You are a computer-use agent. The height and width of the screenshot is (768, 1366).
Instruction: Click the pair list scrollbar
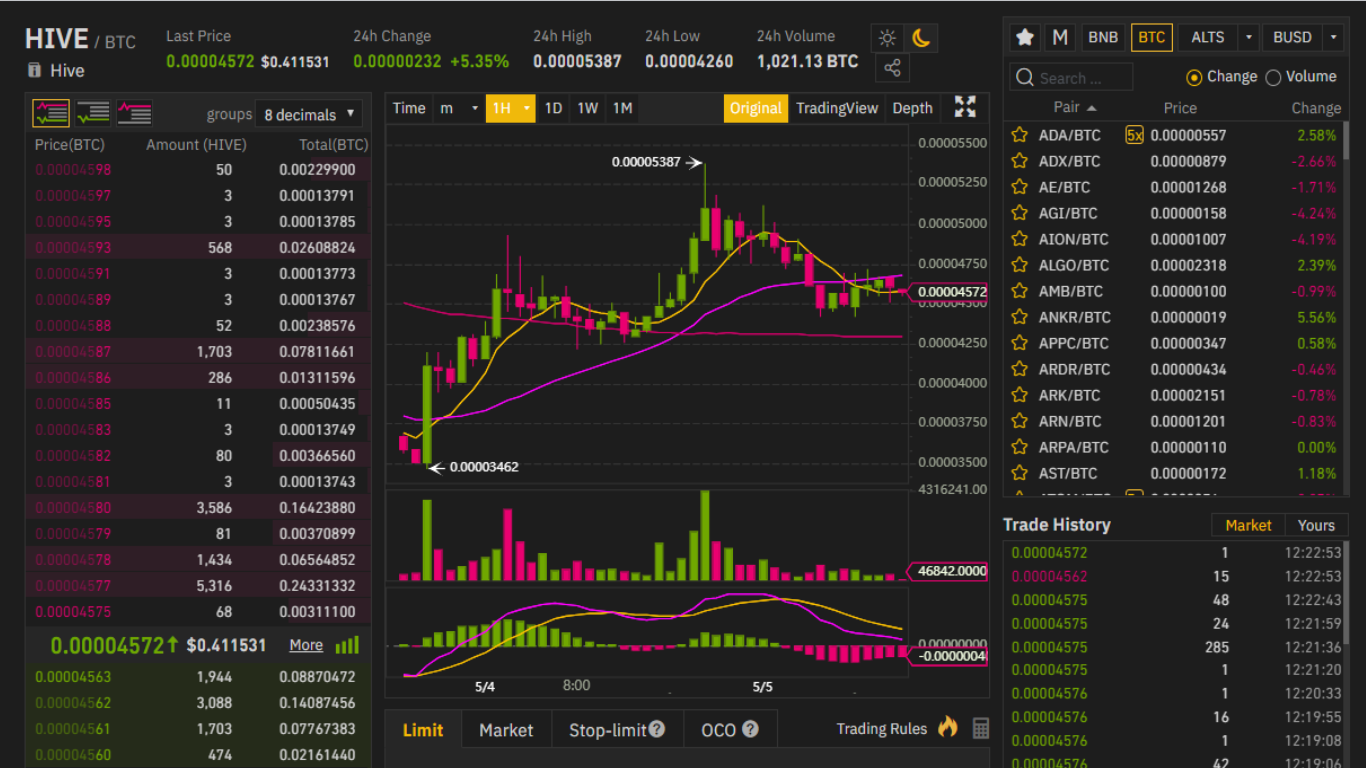point(1345,142)
